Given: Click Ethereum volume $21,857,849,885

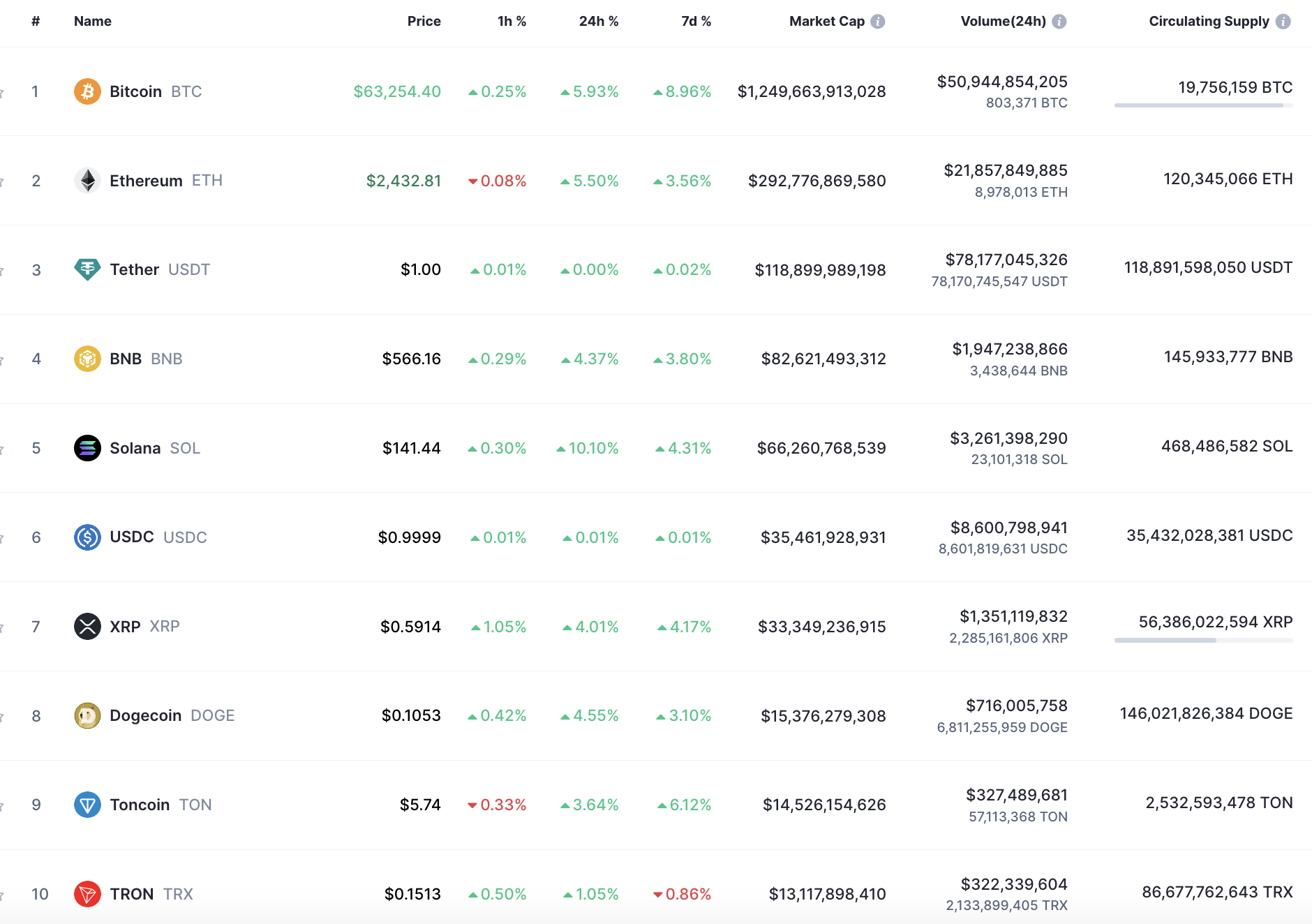Looking at the screenshot, I should click(1006, 170).
